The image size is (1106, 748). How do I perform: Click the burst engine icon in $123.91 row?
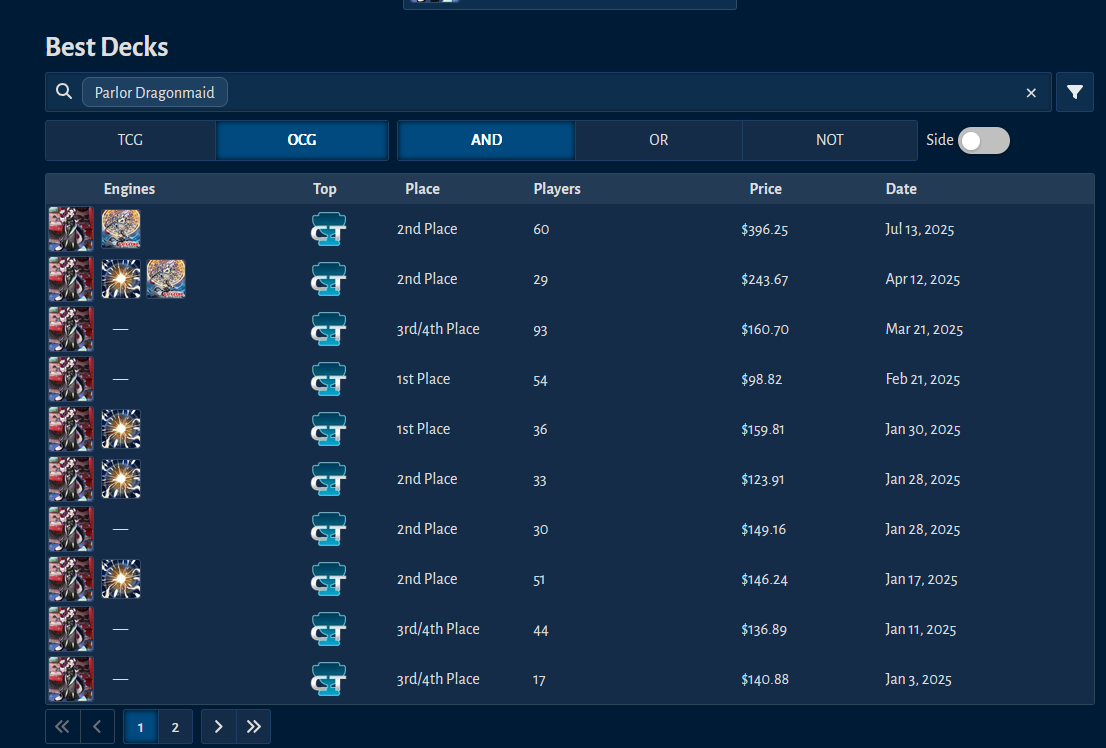(x=121, y=479)
